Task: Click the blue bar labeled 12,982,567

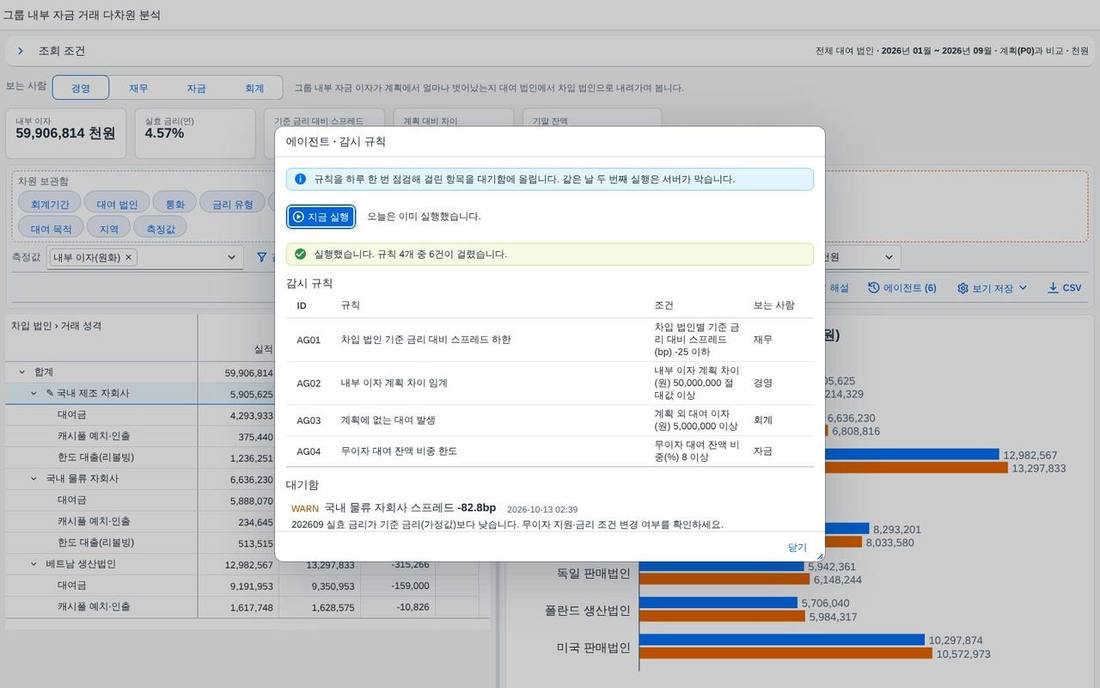Action: pyautogui.click(x=911, y=454)
